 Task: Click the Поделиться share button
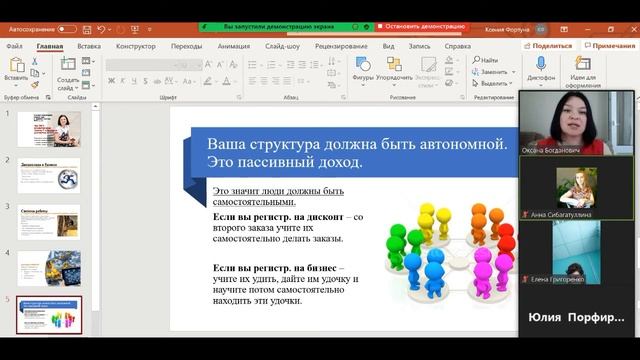[548, 46]
